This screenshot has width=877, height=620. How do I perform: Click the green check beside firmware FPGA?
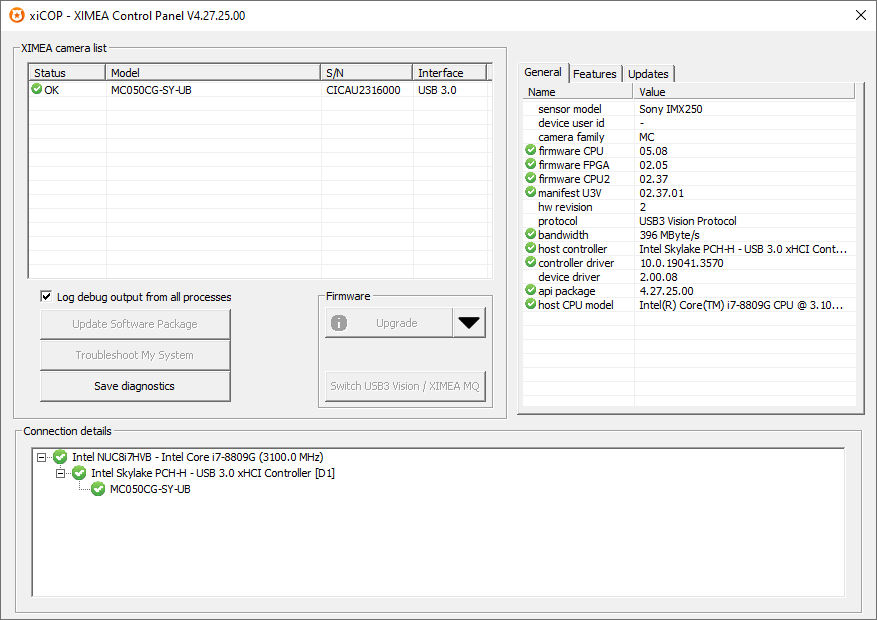pos(531,164)
